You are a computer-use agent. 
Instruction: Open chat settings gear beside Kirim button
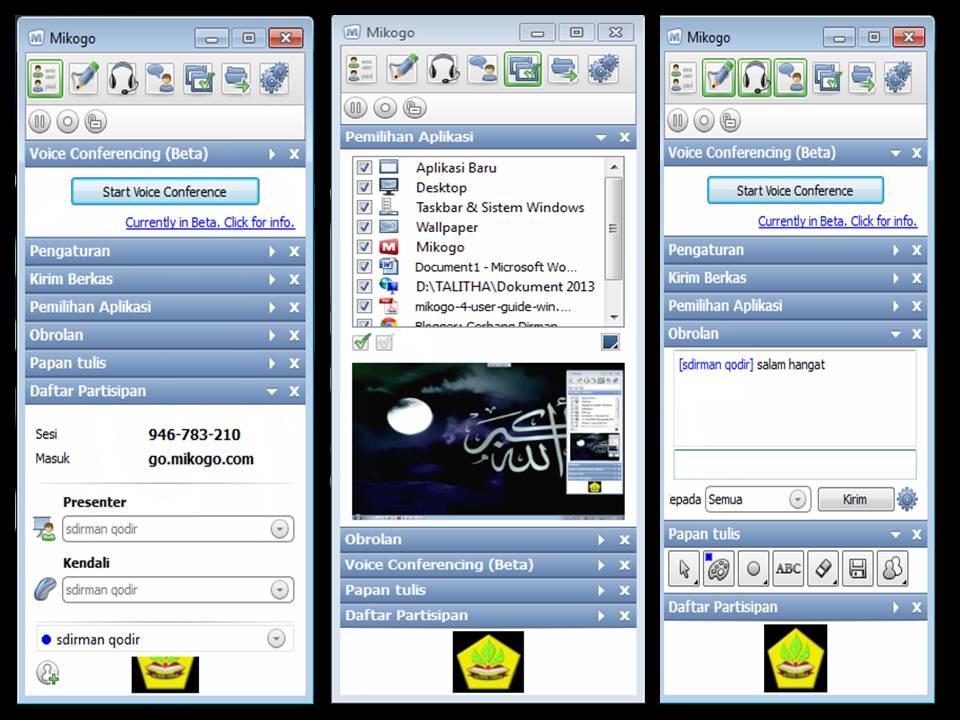click(x=907, y=500)
